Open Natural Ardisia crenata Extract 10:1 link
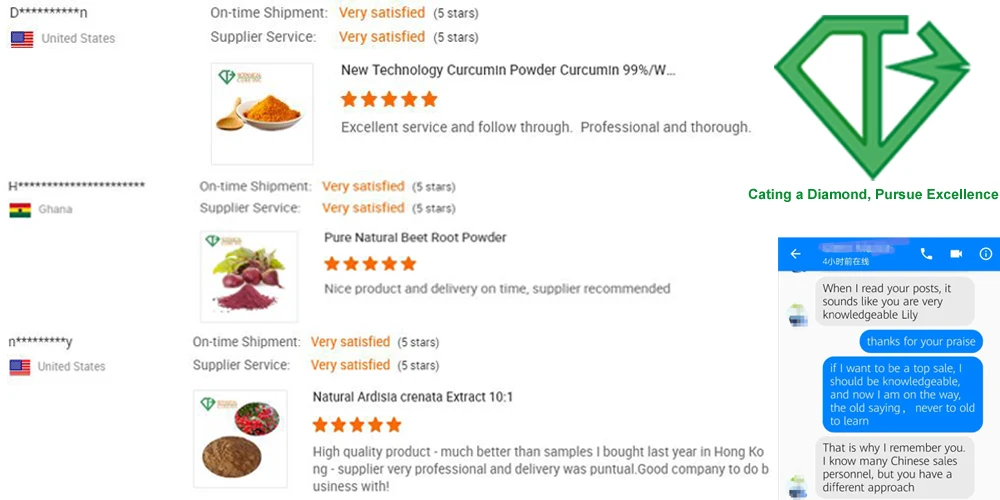This screenshot has width=1000, height=500. pyautogui.click(x=413, y=397)
